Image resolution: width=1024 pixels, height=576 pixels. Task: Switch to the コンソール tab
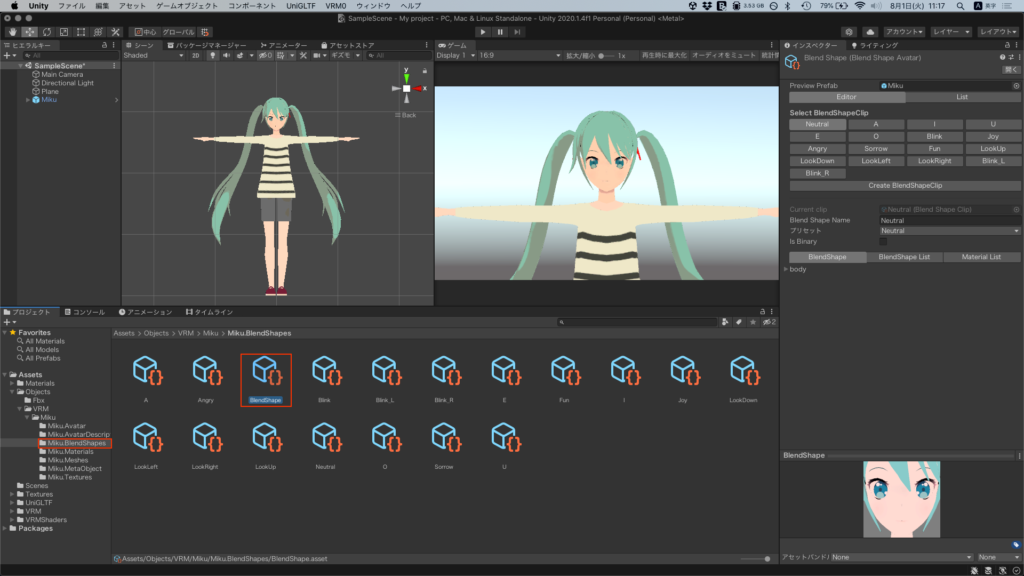pos(84,312)
